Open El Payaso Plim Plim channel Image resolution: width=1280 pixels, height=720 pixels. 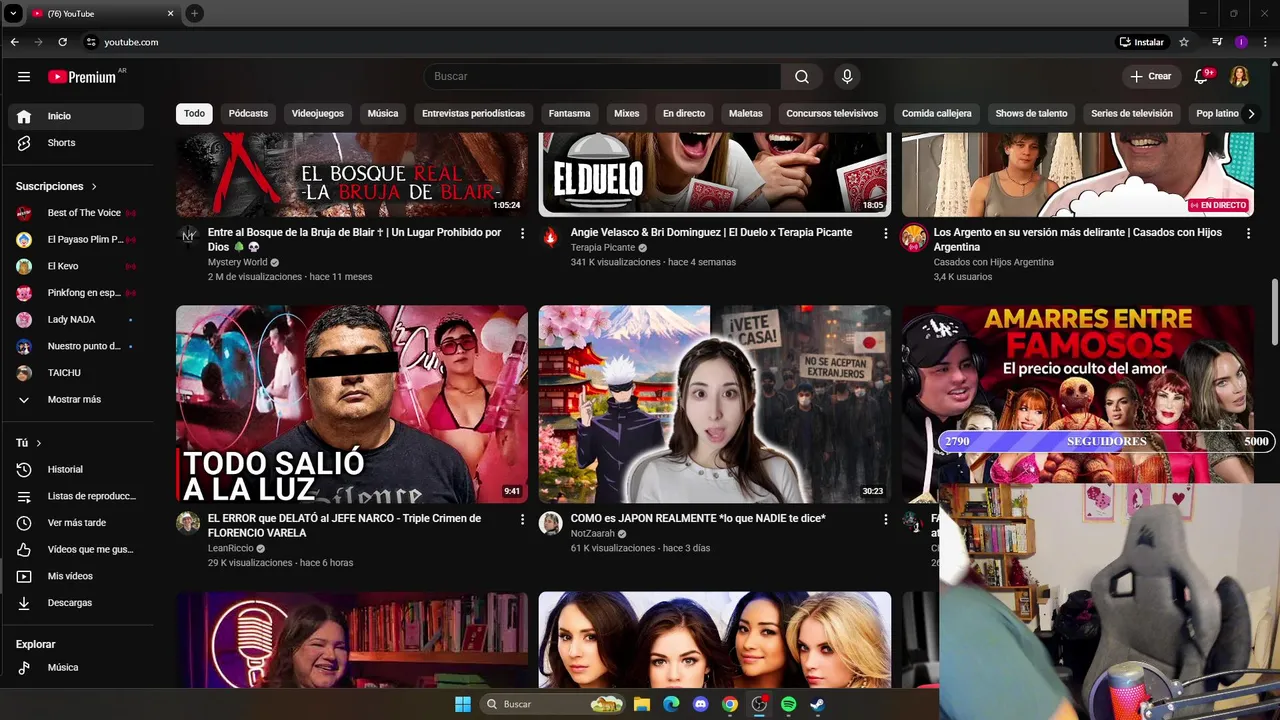[x=76, y=240]
